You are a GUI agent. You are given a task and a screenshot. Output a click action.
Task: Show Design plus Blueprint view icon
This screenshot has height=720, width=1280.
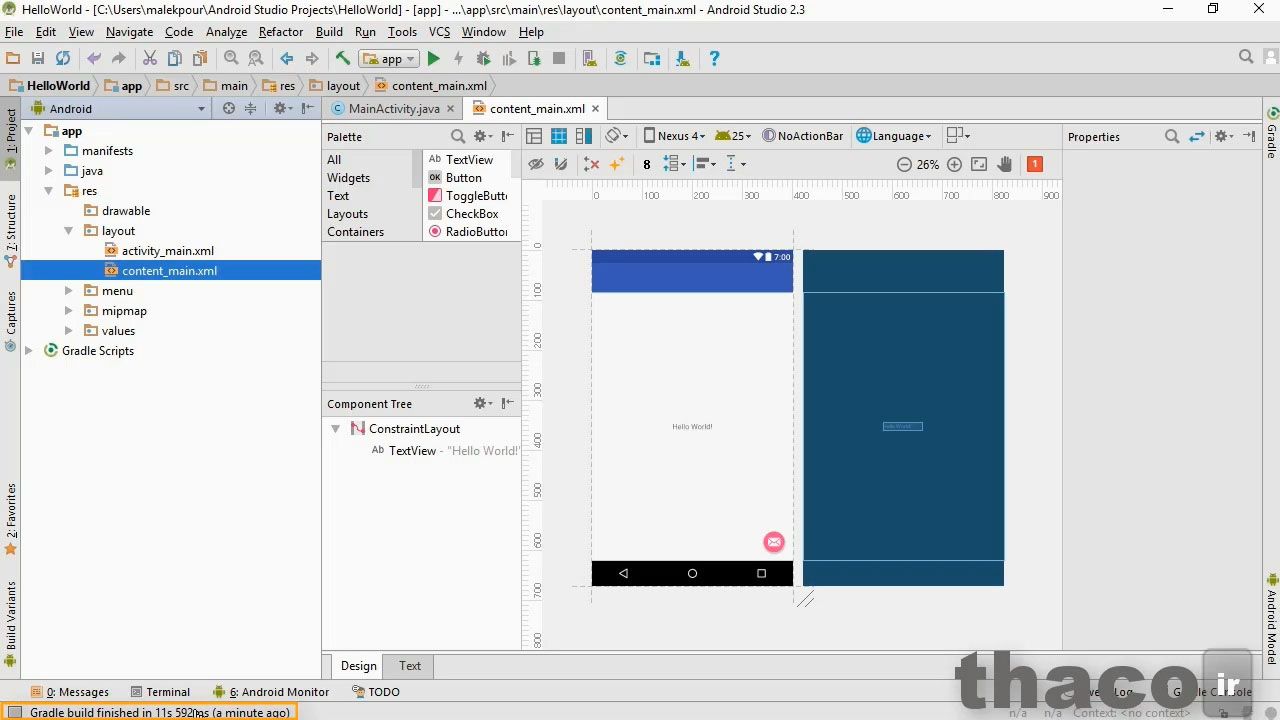pos(584,136)
